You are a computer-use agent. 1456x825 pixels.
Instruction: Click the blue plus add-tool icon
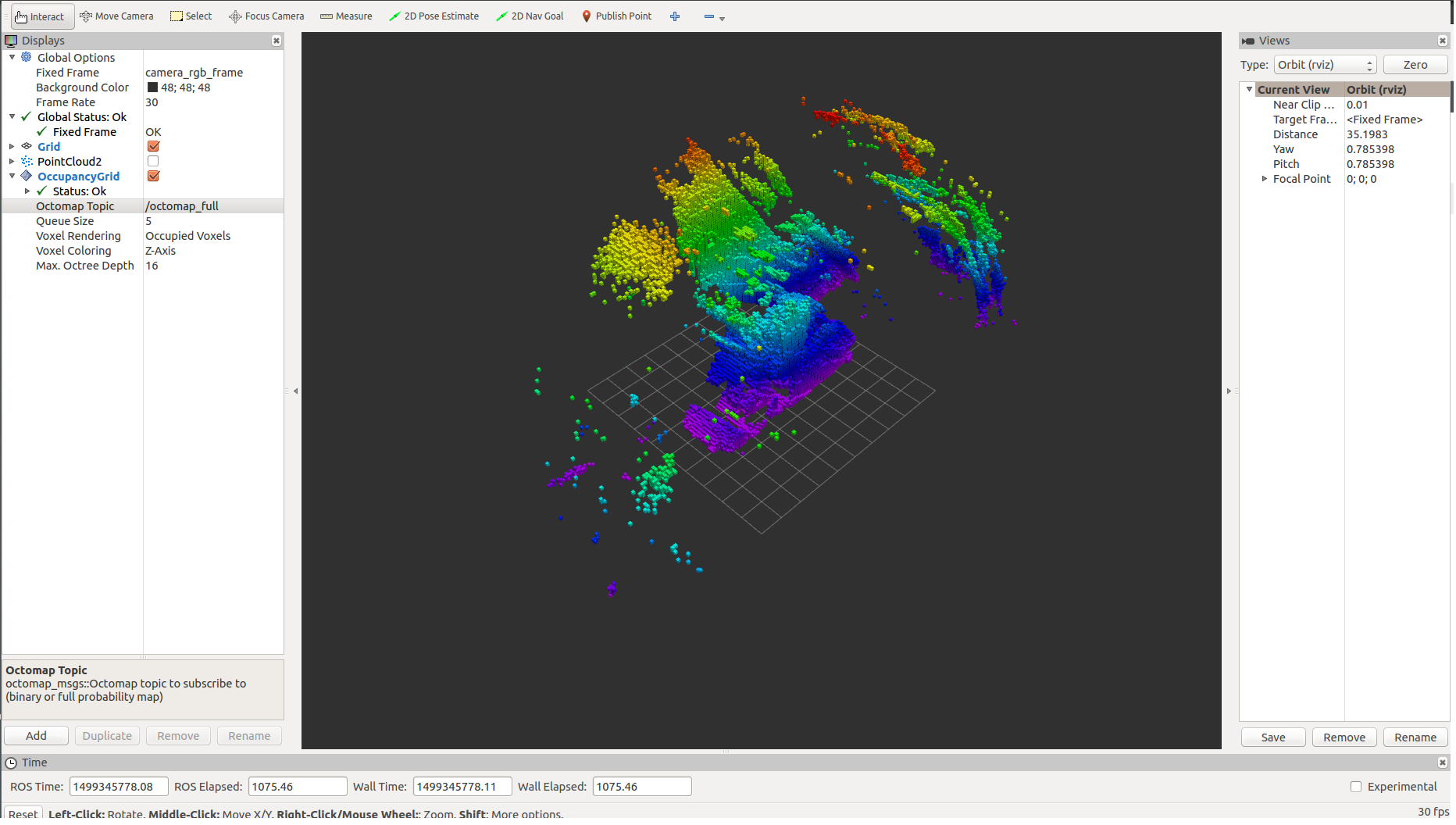[675, 16]
